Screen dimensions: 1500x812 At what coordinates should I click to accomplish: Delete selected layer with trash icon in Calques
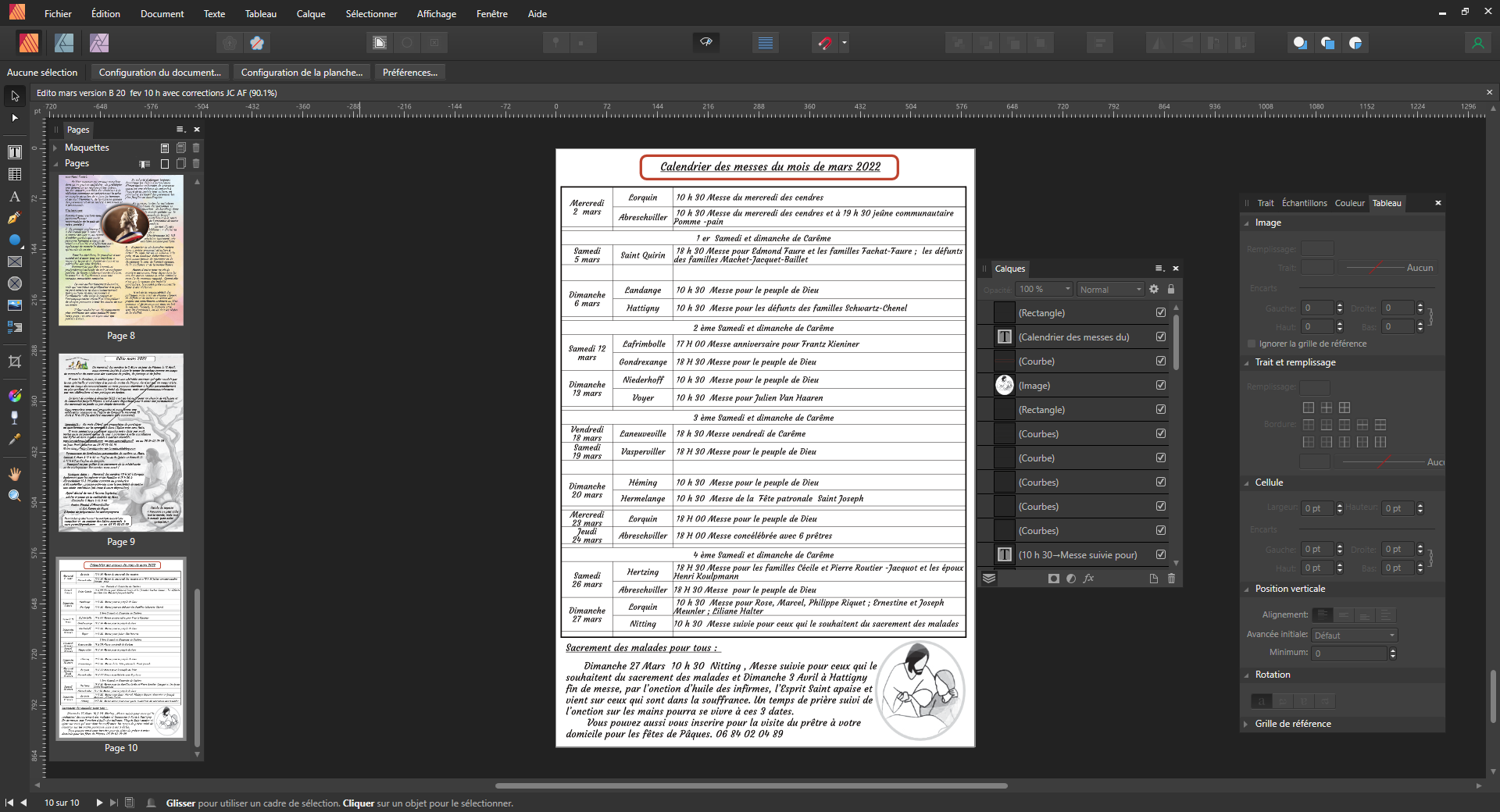[x=1171, y=579]
